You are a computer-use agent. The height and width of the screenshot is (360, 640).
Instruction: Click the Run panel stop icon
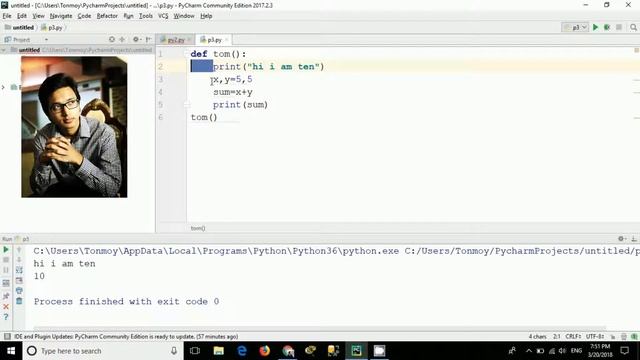(6, 260)
